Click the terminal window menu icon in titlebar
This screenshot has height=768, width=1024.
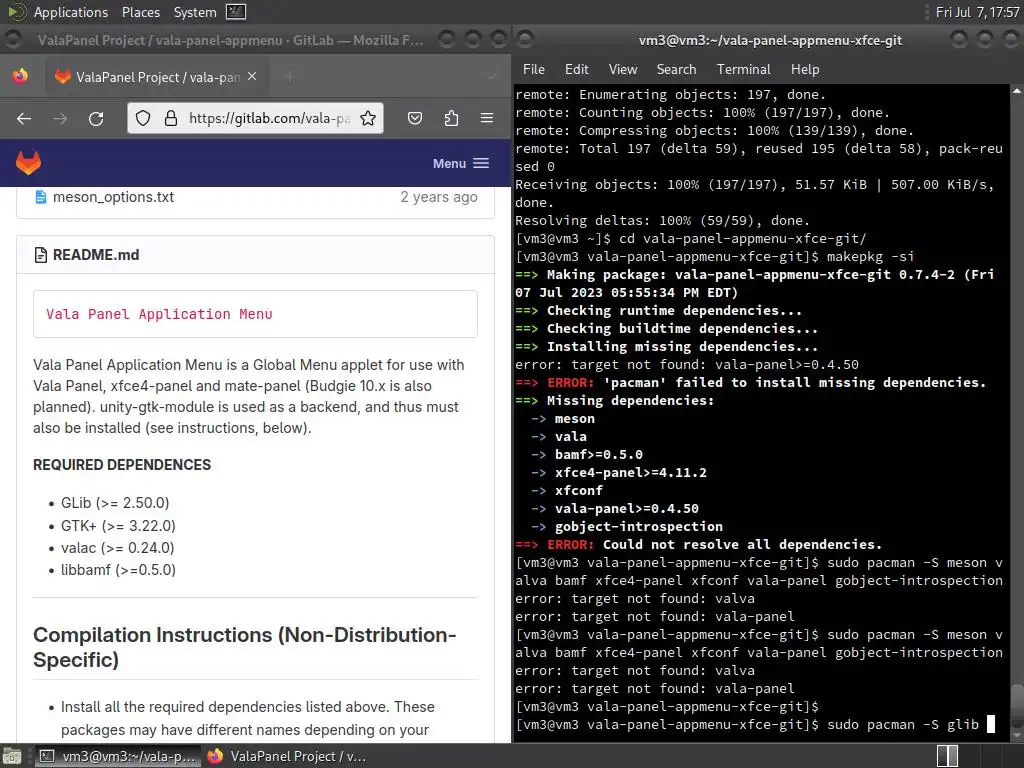tap(525, 40)
